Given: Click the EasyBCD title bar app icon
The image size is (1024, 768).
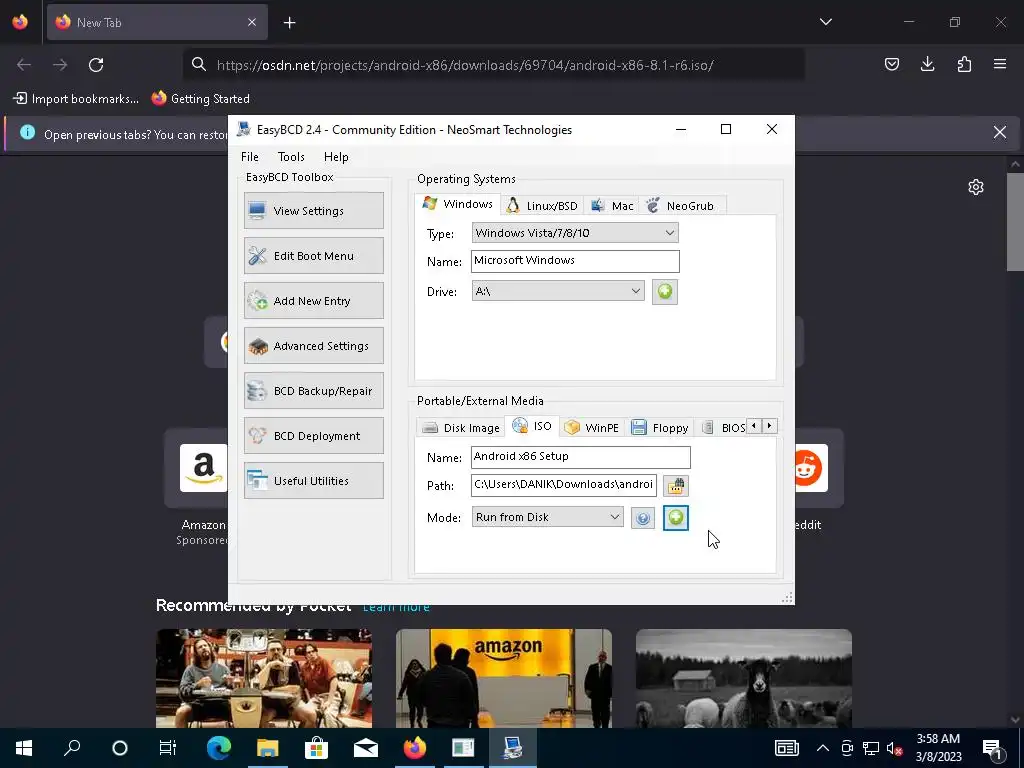Looking at the screenshot, I should coord(244,129).
